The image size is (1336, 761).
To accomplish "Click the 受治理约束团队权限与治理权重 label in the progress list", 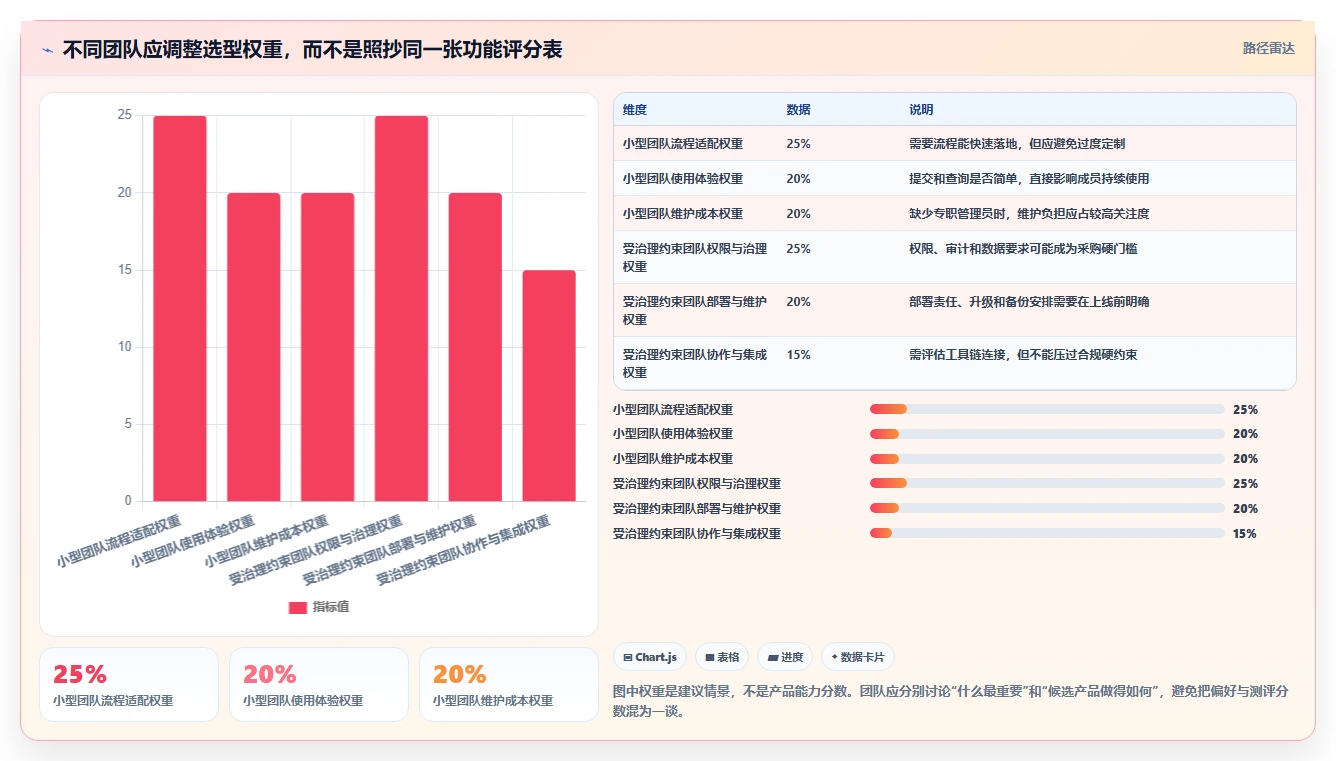I will coord(697,484).
